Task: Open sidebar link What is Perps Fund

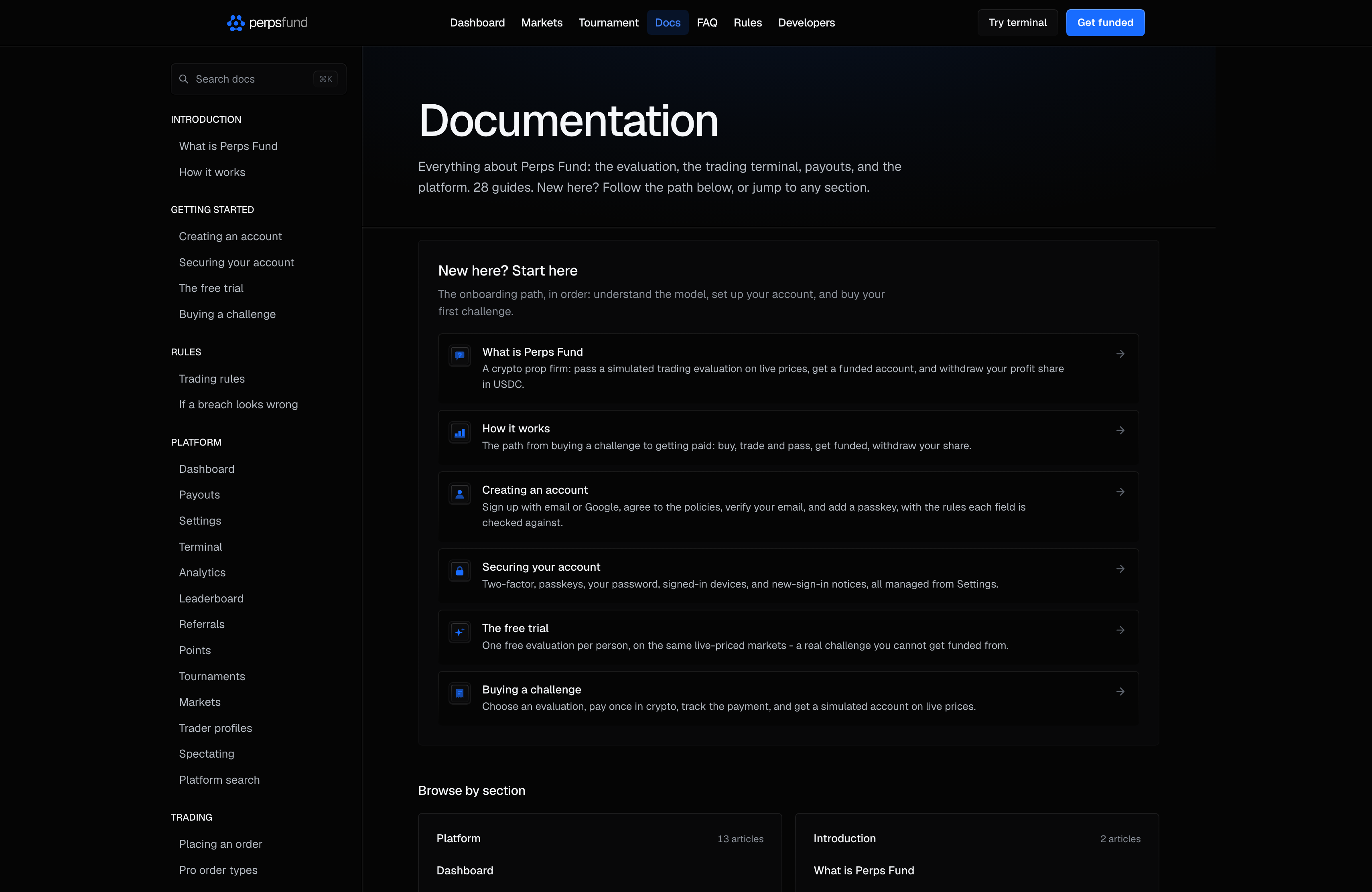Action: pyautogui.click(x=228, y=146)
